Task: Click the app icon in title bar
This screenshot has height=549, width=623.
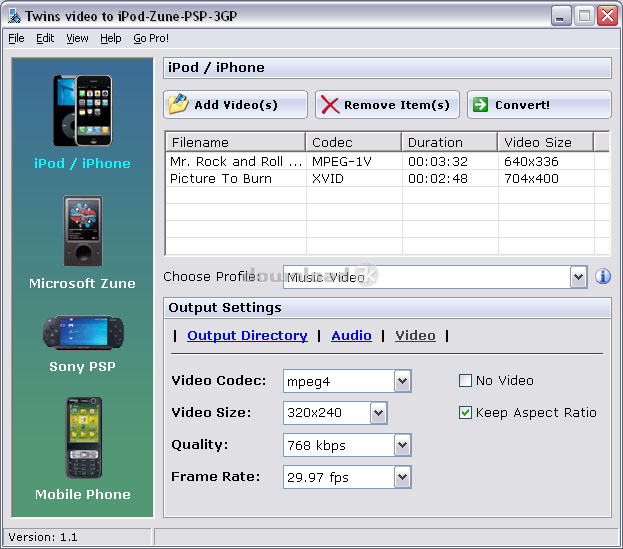Action: 15,16
